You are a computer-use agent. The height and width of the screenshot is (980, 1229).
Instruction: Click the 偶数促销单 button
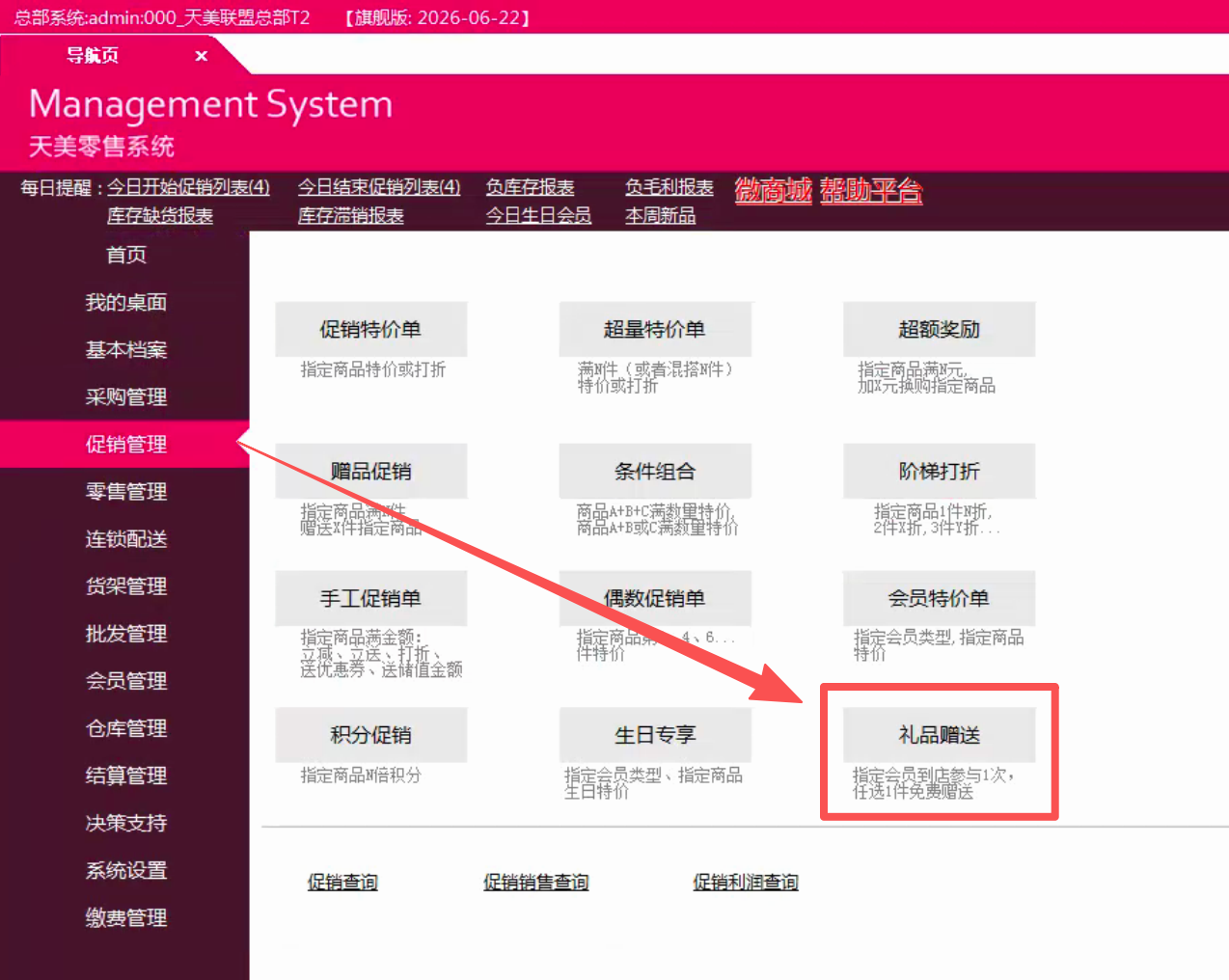pyautogui.click(x=655, y=598)
